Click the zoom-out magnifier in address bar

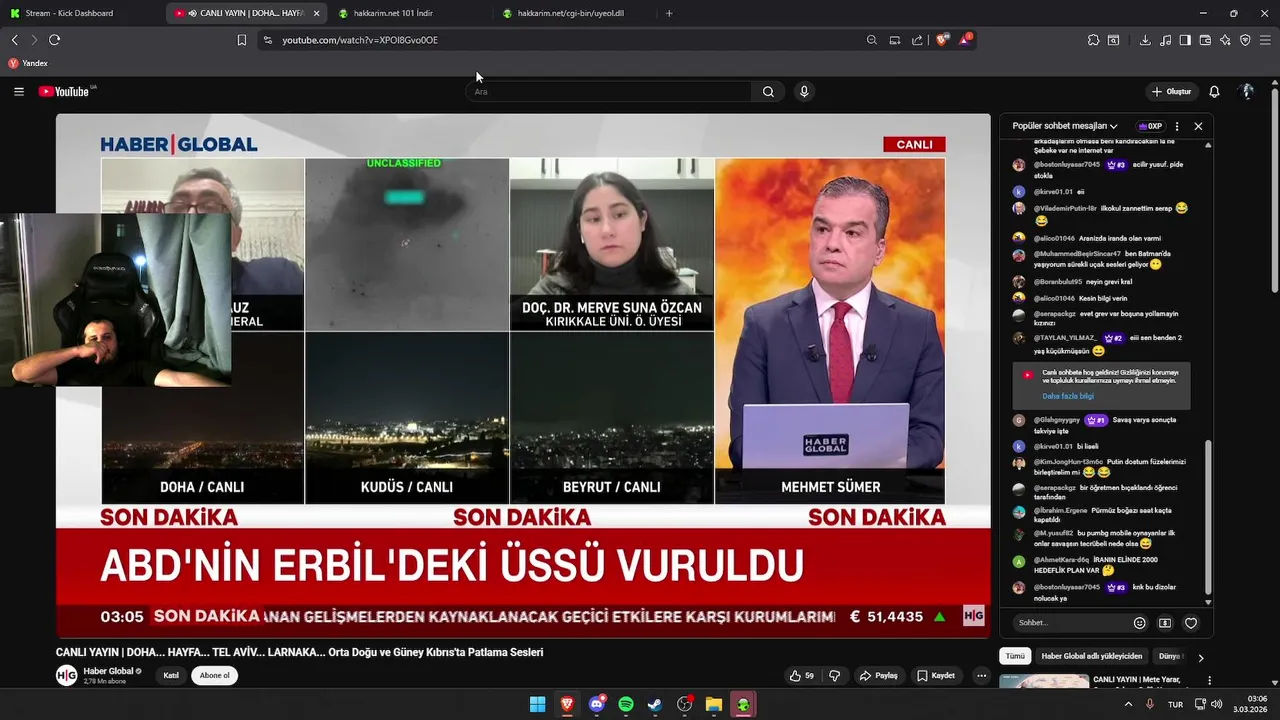pos(872,40)
